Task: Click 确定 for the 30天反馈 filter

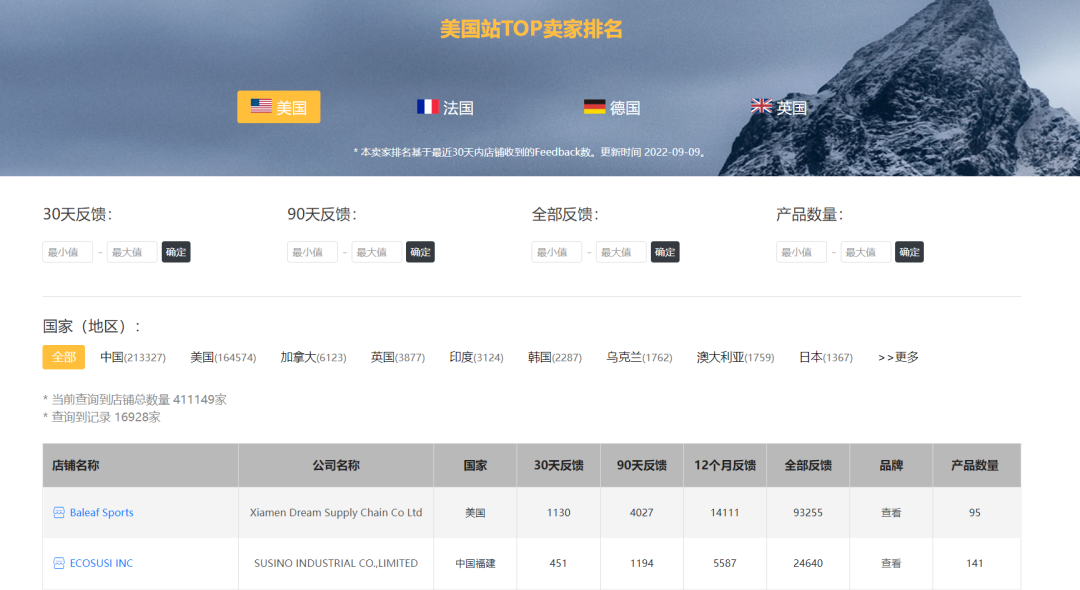Action: coord(175,252)
